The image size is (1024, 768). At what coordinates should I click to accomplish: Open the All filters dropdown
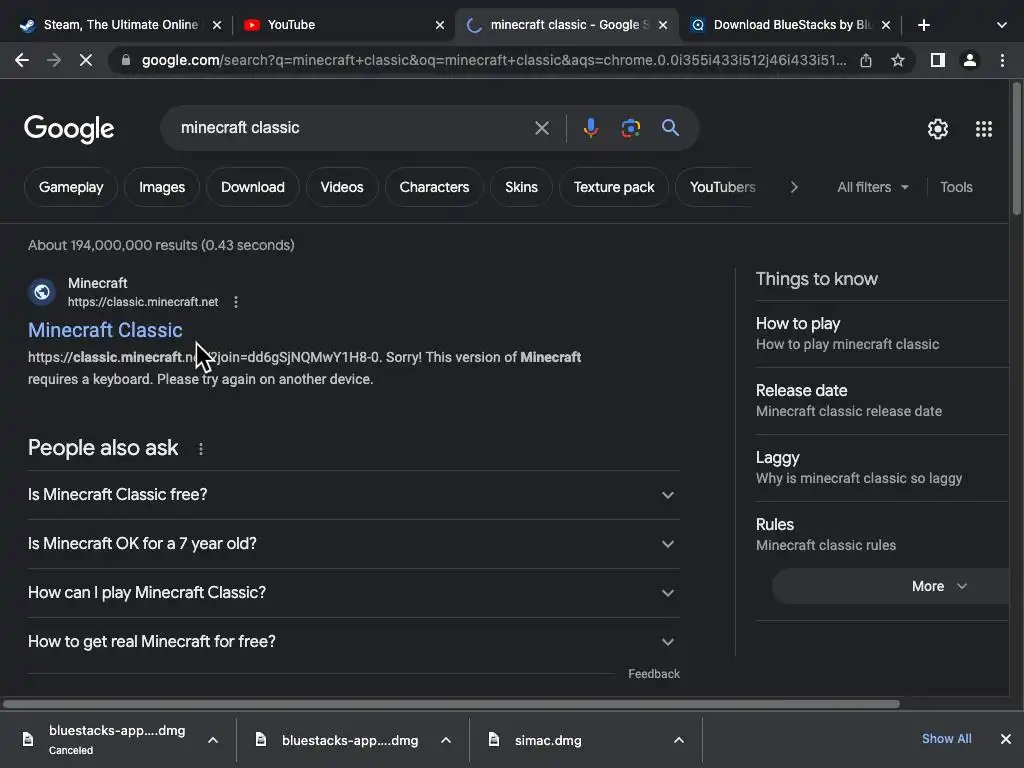tap(873, 187)
